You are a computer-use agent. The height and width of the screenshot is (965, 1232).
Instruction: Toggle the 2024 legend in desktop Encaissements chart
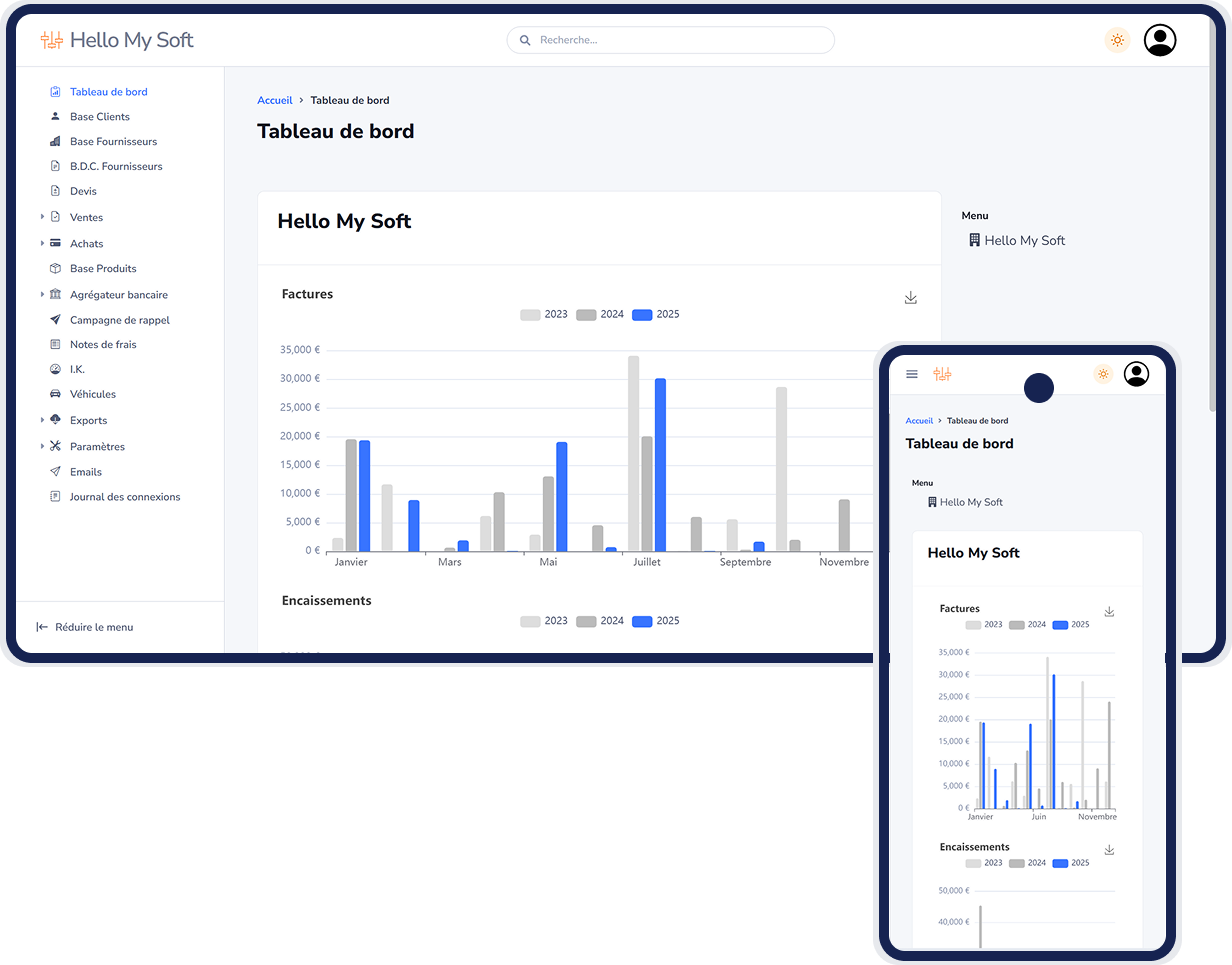point(600,621)
